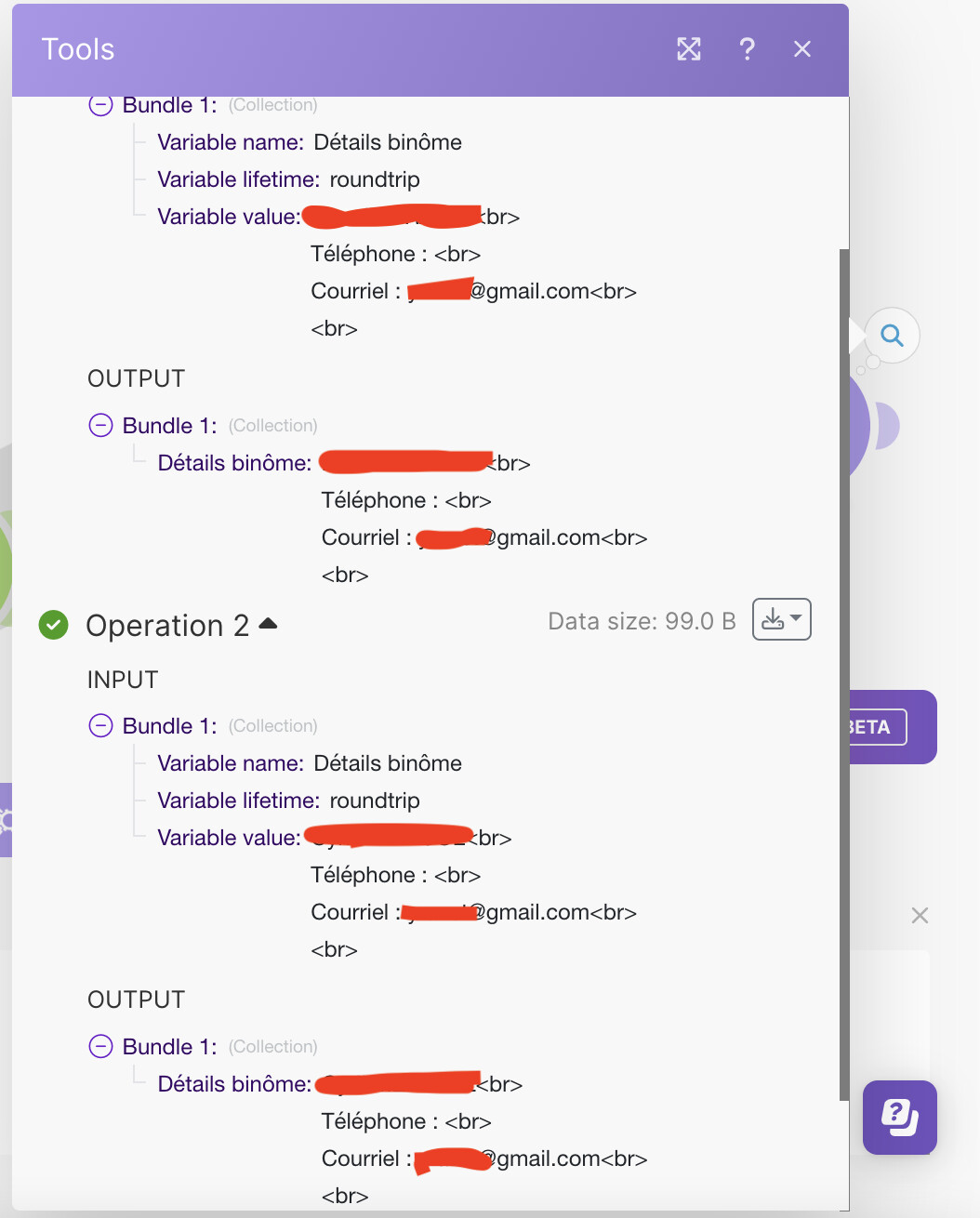Click the green Operation 2 success checkmark
980x1218 pixels.
(x=54, y=625)
